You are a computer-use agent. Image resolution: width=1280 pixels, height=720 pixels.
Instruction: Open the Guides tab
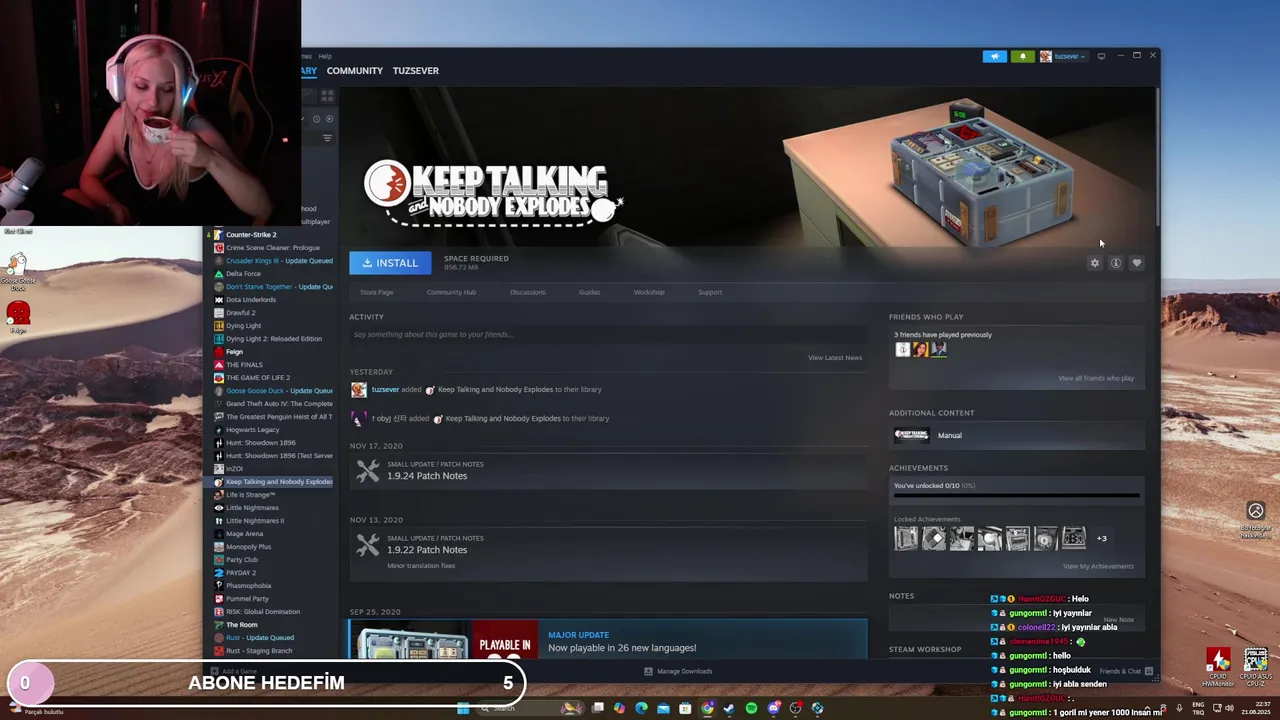pyautogui.click(x=589, y=292)
